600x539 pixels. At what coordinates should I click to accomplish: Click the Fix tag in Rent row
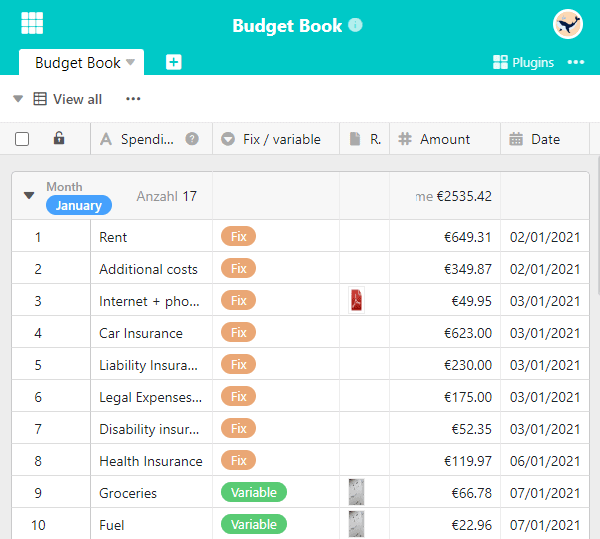[x=239, y=237]
